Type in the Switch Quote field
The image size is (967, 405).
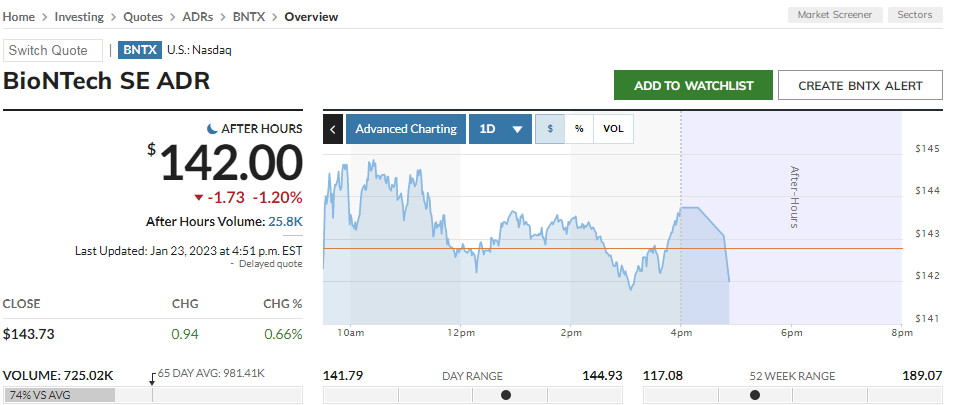53,50
